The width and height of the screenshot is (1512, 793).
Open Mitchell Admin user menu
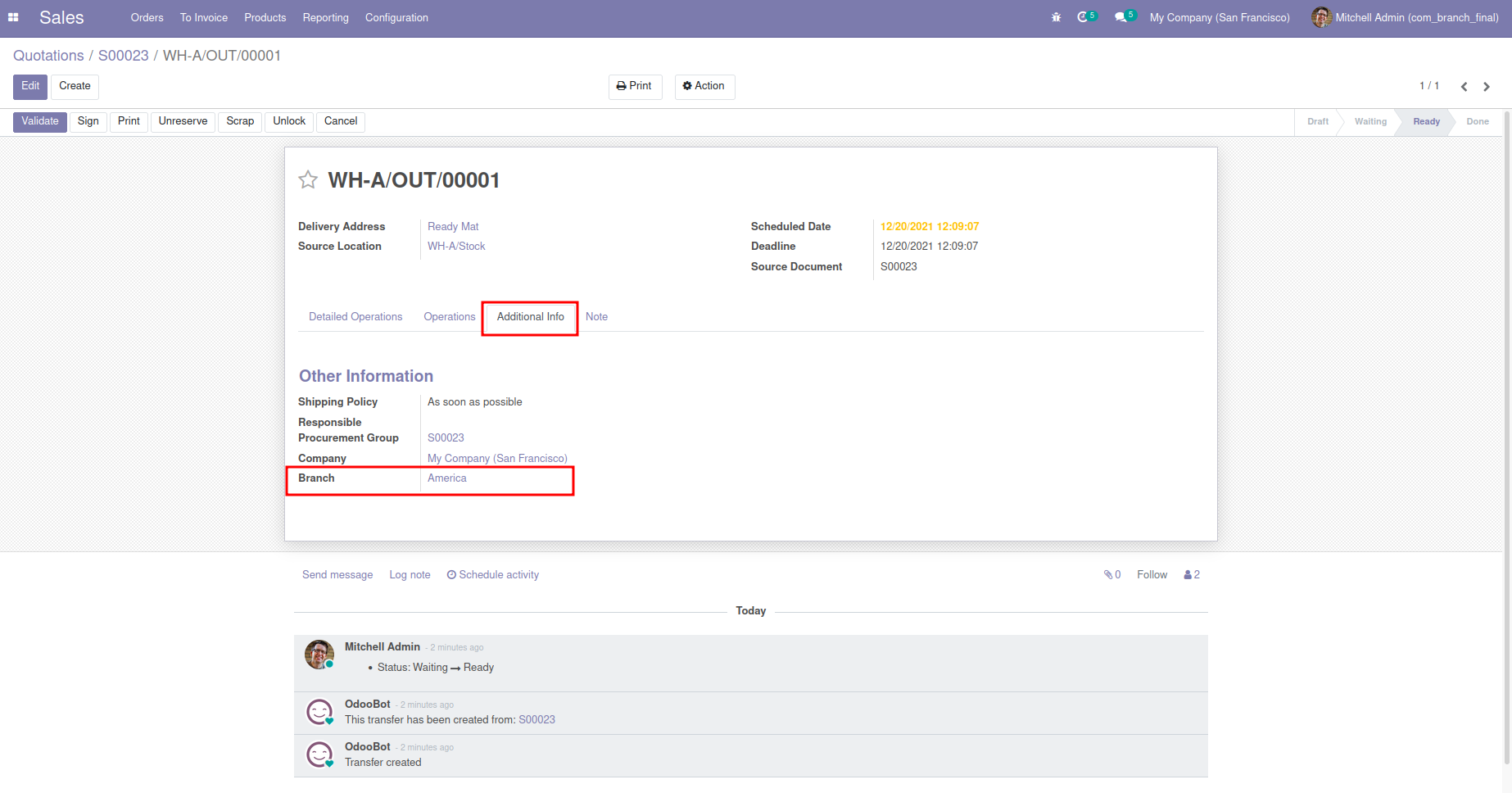pyautogui.click(x=1406, y=17)
